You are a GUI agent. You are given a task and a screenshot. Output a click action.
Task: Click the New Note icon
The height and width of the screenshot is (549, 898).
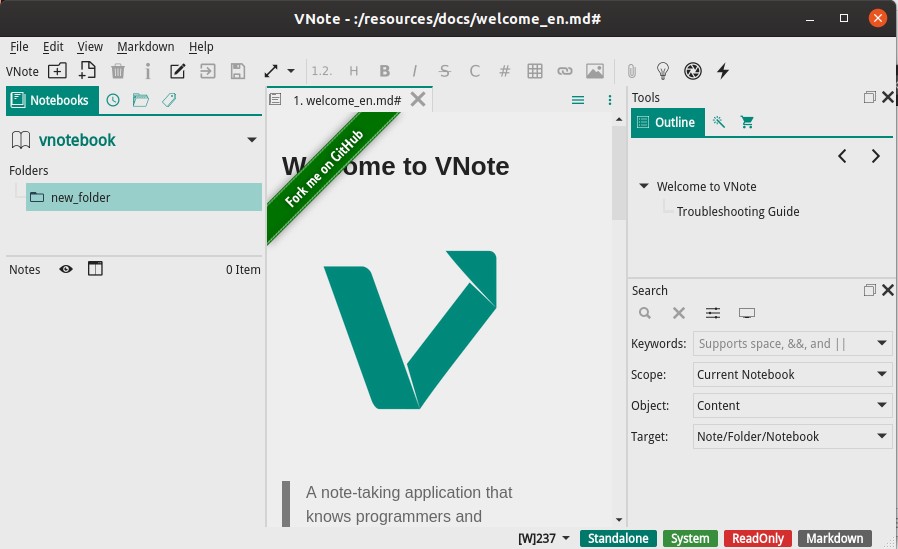pos(87,70)
